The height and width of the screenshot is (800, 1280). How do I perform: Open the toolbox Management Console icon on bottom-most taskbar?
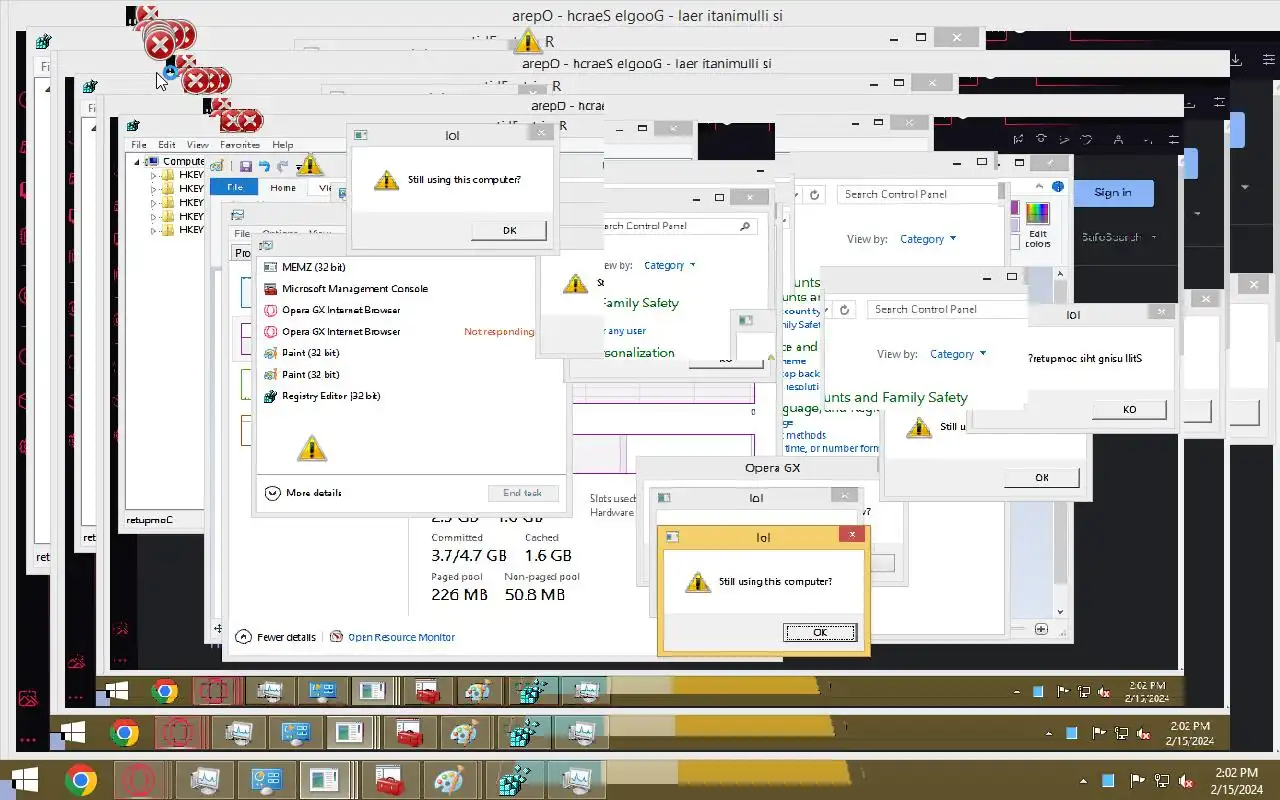[x=389, y=779]
